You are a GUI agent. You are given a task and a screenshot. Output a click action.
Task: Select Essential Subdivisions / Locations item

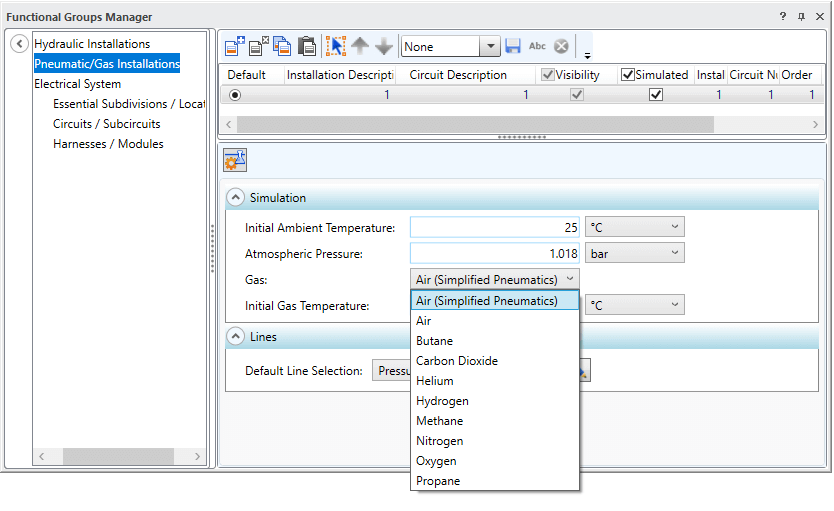(x=129, y=104)
